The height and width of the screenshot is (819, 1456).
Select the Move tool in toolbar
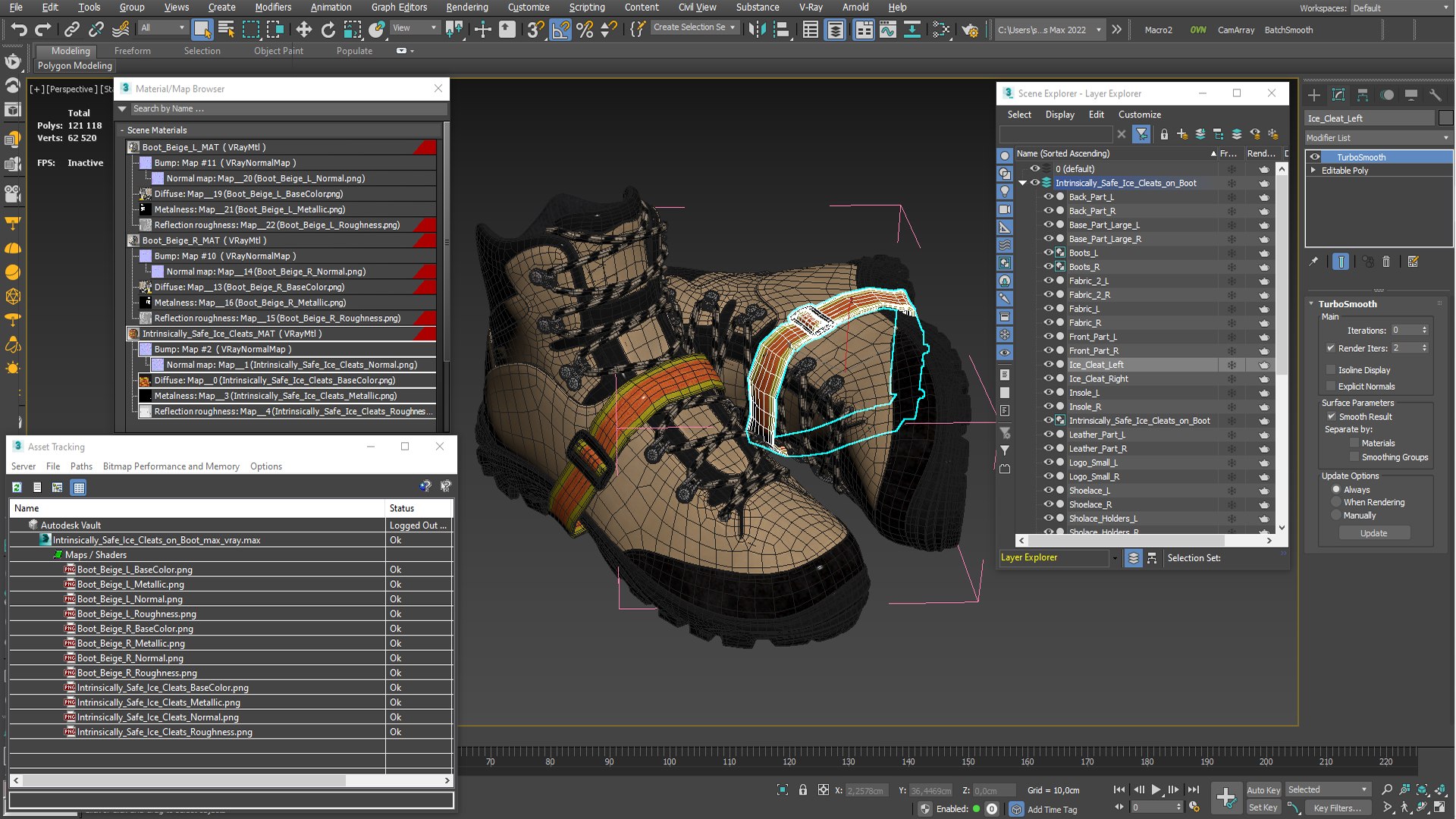[x=303, y=30]
